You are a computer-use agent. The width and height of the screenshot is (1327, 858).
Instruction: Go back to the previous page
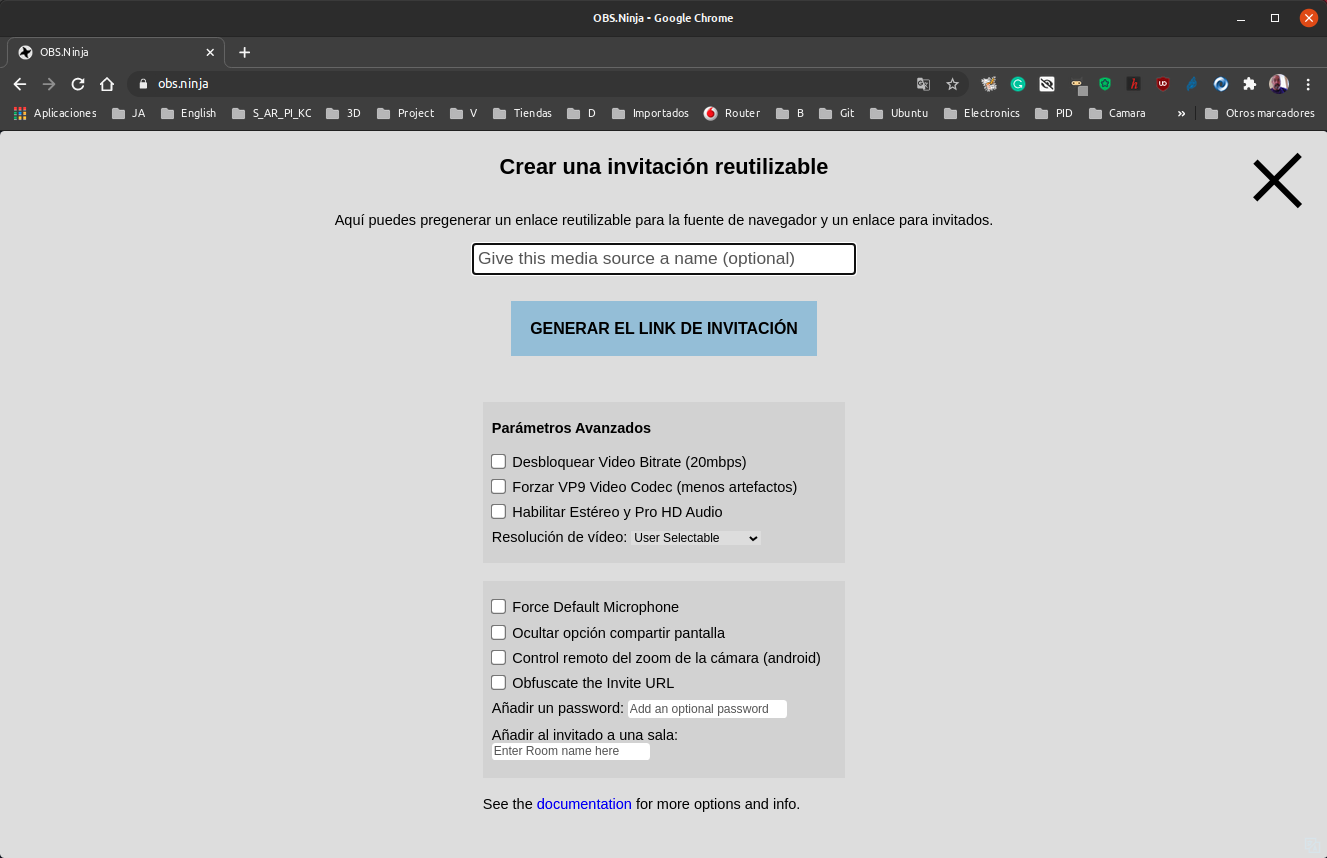point(20,84)
